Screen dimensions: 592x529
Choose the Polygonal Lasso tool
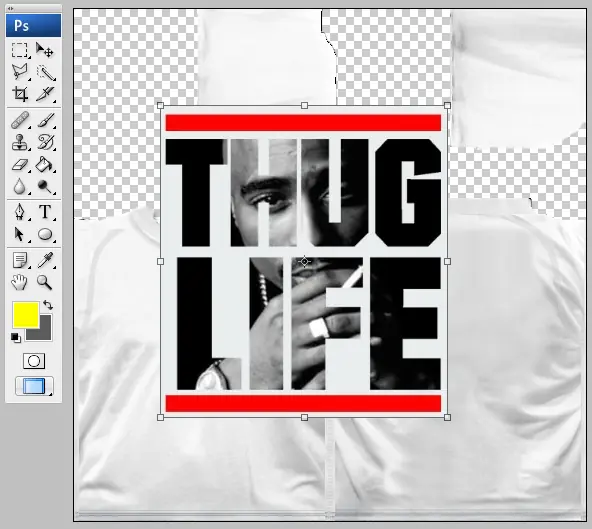(x=20, y=72)
